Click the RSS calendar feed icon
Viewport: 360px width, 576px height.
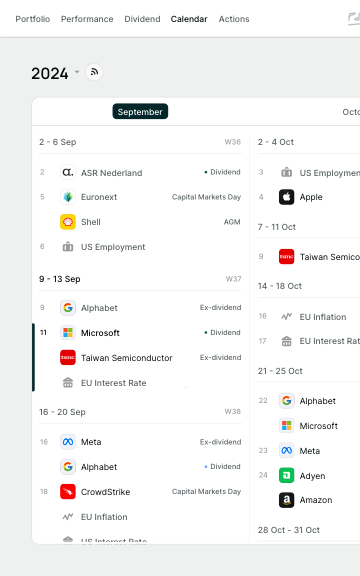tap(94, 72)
